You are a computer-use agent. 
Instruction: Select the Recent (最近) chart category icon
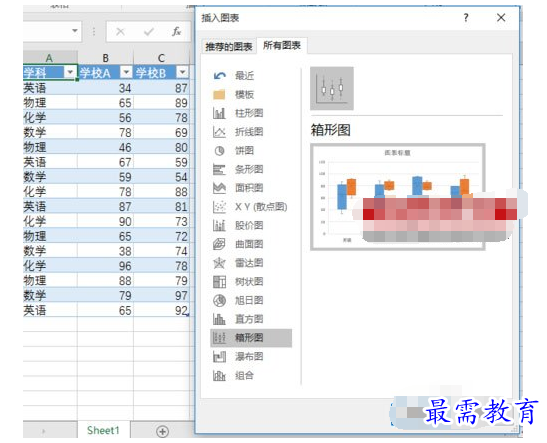click(219, 75)
